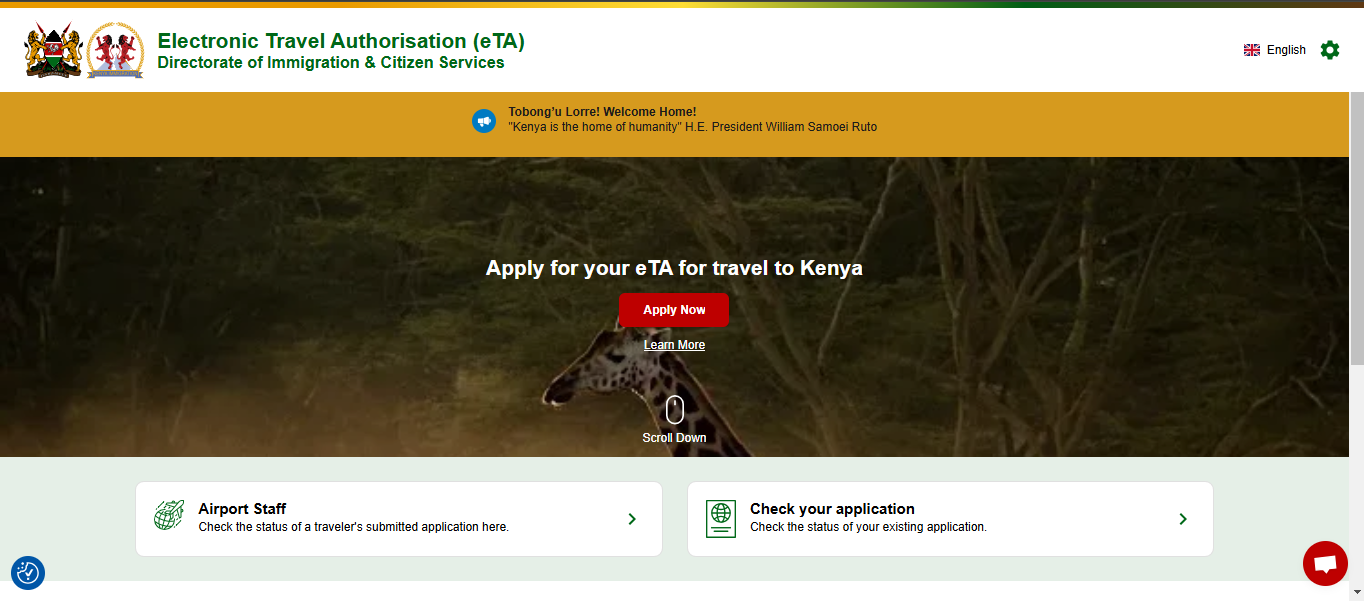The width and height of the screenshot is (1364, 601).
Task: Expand the Check your application chevron
Action: tap(1183, 519)
